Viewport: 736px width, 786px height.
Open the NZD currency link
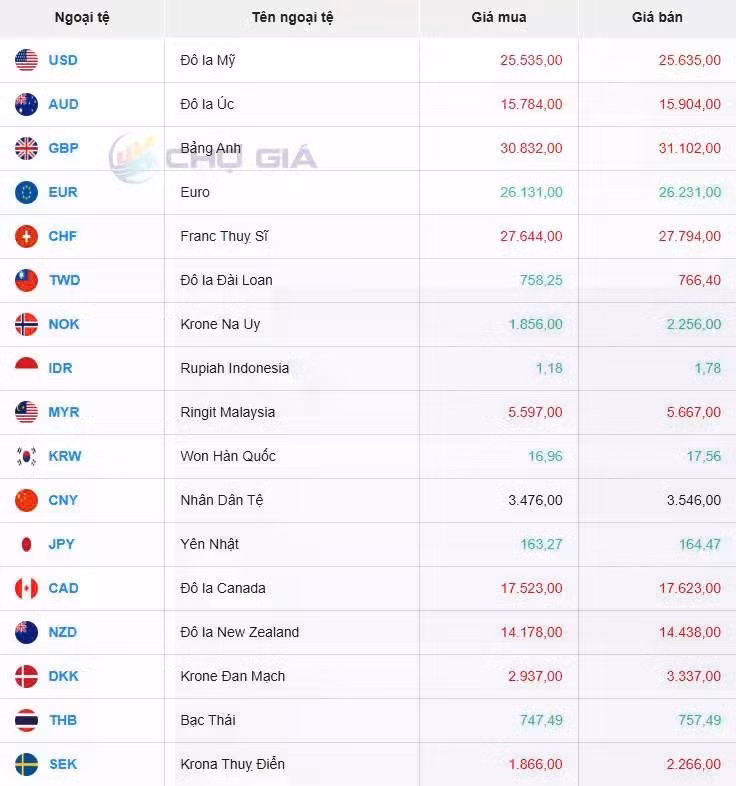[63, 632]
